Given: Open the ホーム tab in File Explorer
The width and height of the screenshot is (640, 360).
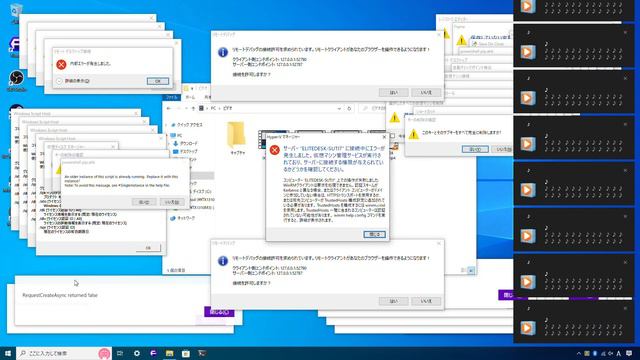Looking at the screenshot, I should [190, 97].
